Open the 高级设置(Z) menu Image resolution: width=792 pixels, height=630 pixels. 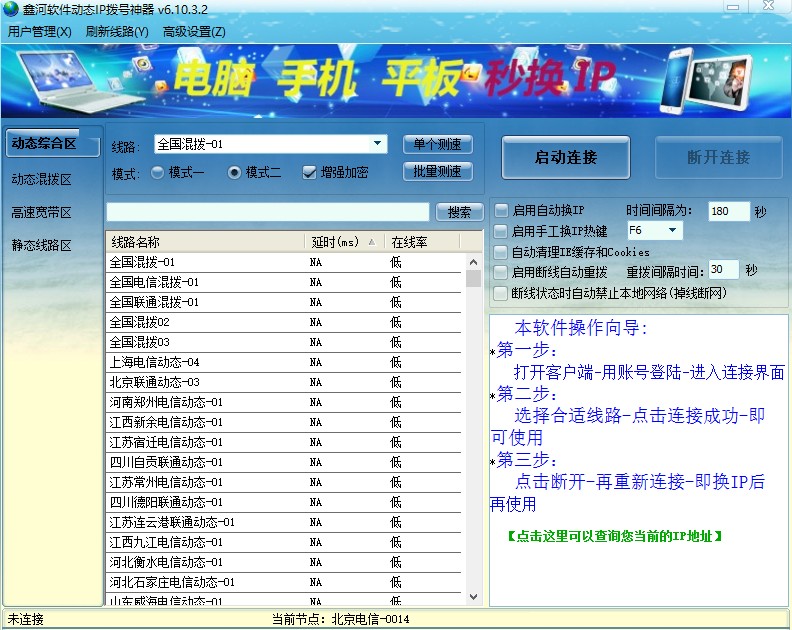point(194,32)
